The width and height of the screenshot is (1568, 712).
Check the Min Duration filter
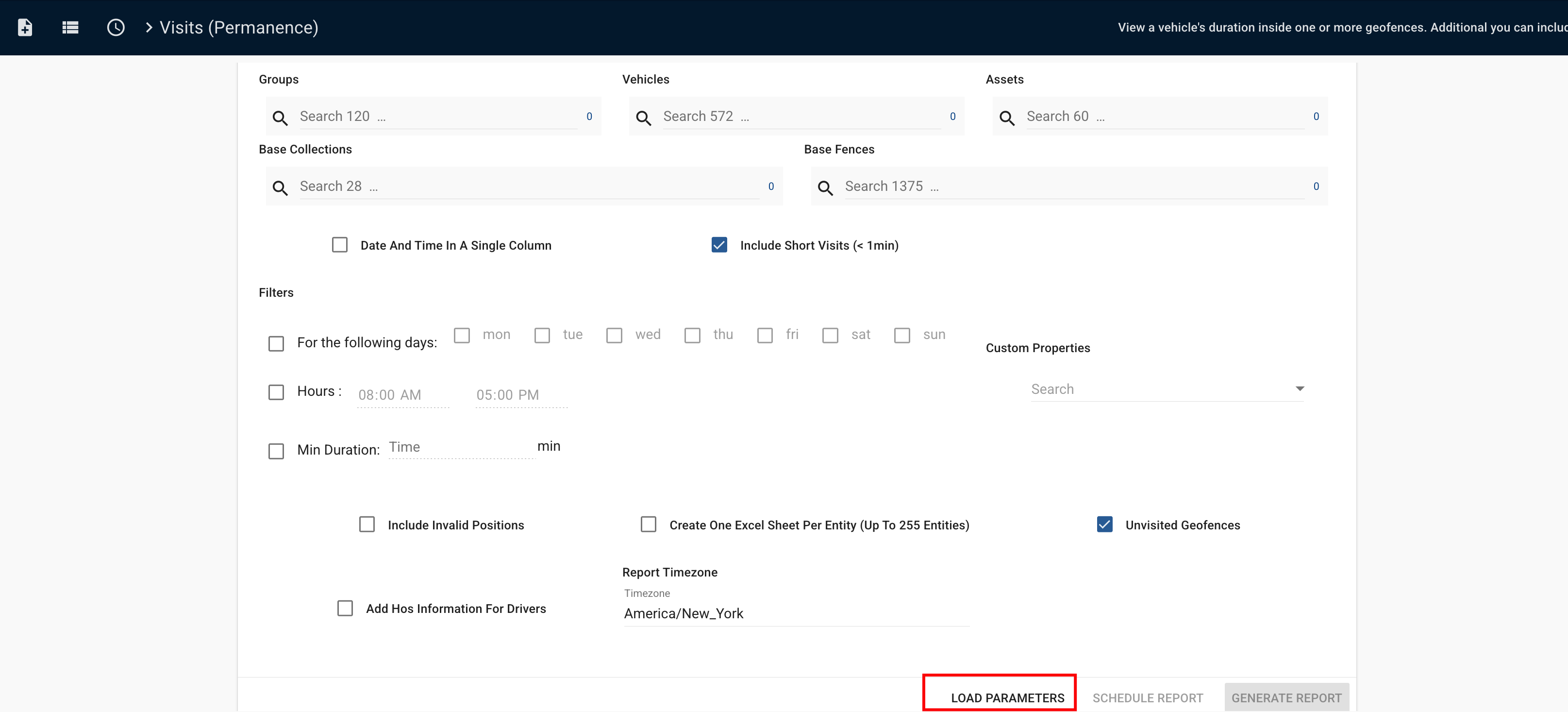click(276, 451)
